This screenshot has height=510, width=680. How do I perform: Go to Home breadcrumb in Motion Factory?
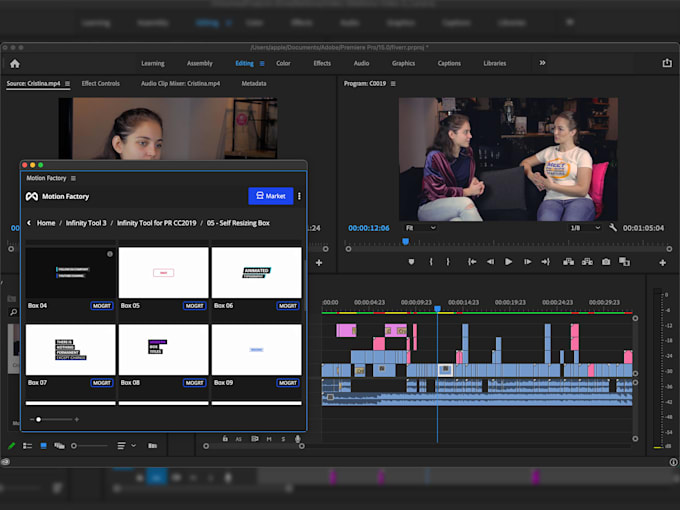46,223
